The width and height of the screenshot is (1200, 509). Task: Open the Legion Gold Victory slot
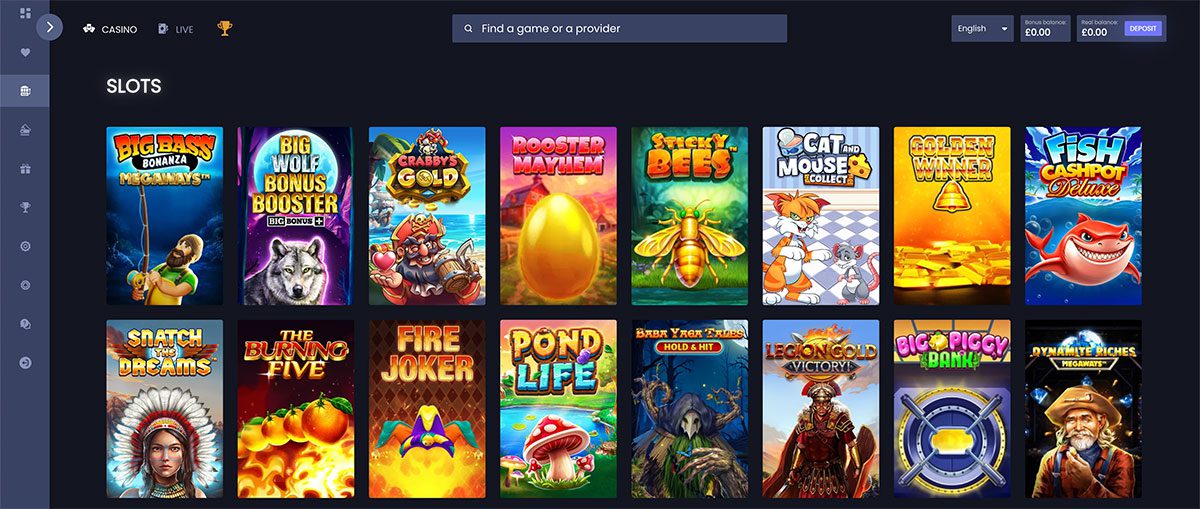pyautogui.click(x=821, y=409)
